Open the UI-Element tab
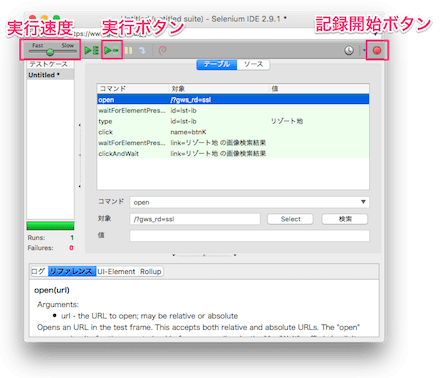Image resolution: width=440 pixels, height=378 pixels. [116, 271]
